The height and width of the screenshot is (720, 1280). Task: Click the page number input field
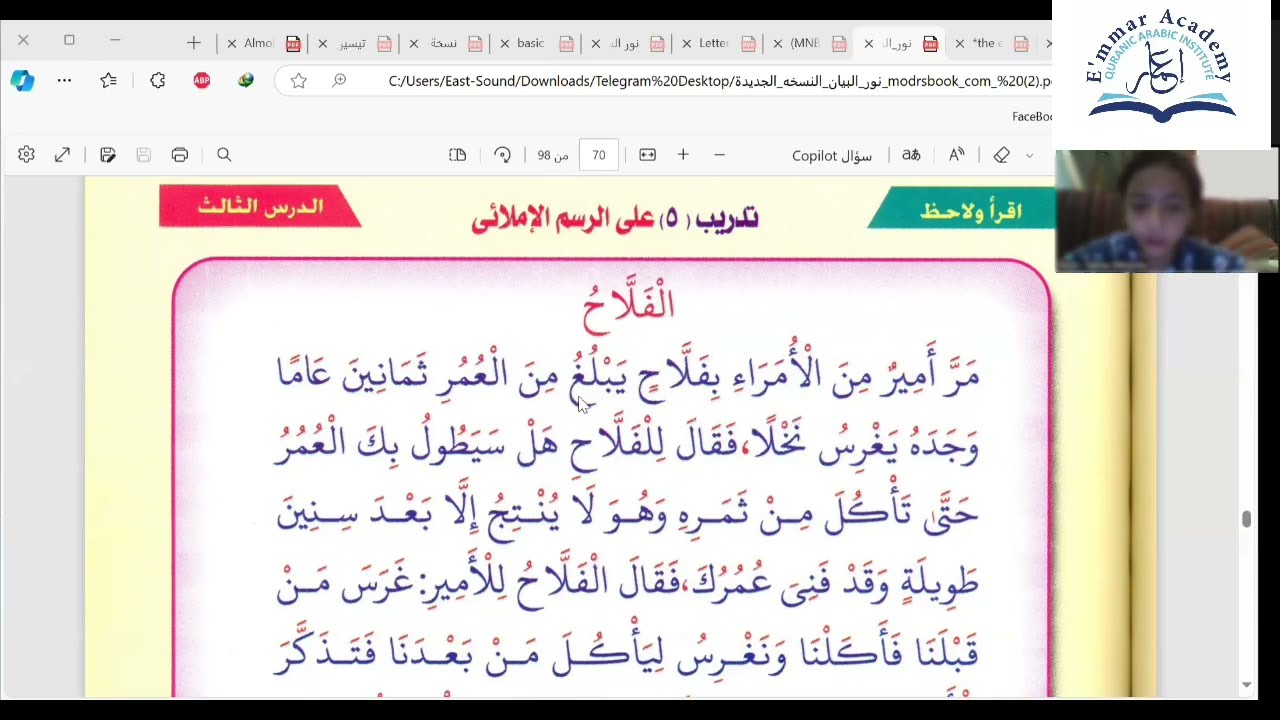(x=598, y=155)
